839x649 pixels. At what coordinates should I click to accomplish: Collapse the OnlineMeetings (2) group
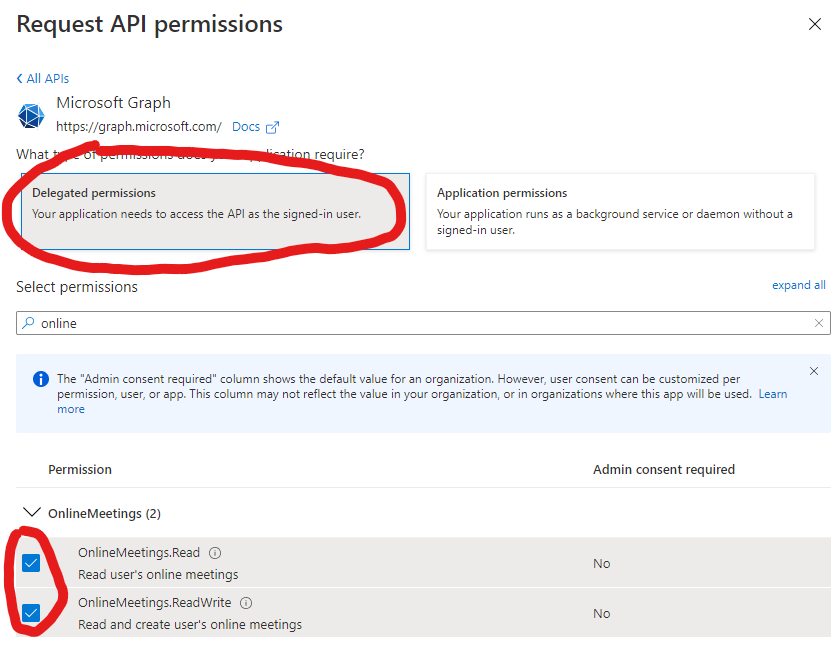click(x=32, y=512)
